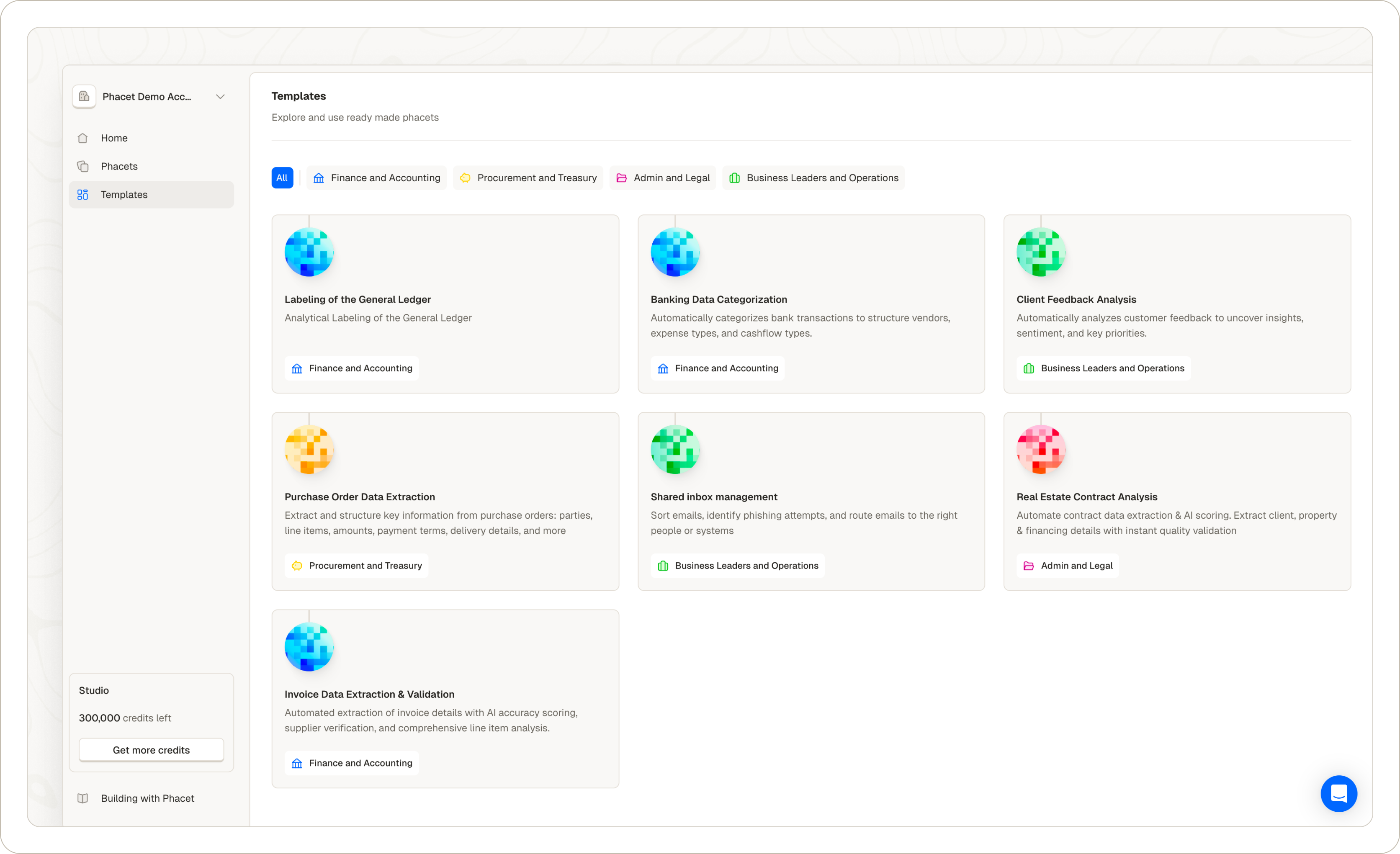
Task: Open Phacets from the sidebar
Action: [x=119, y=167]
